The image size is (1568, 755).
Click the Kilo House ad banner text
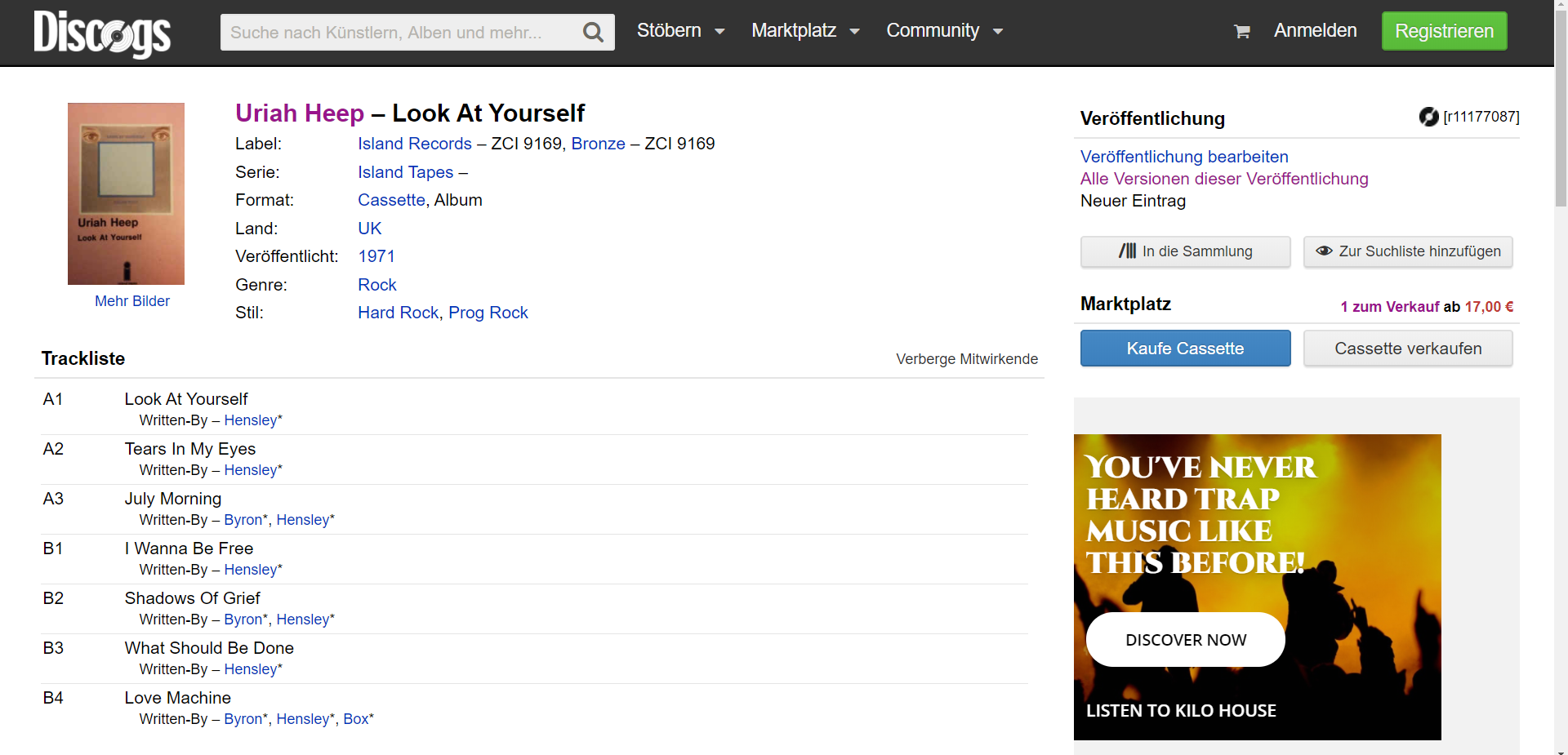click(1181, 711)
